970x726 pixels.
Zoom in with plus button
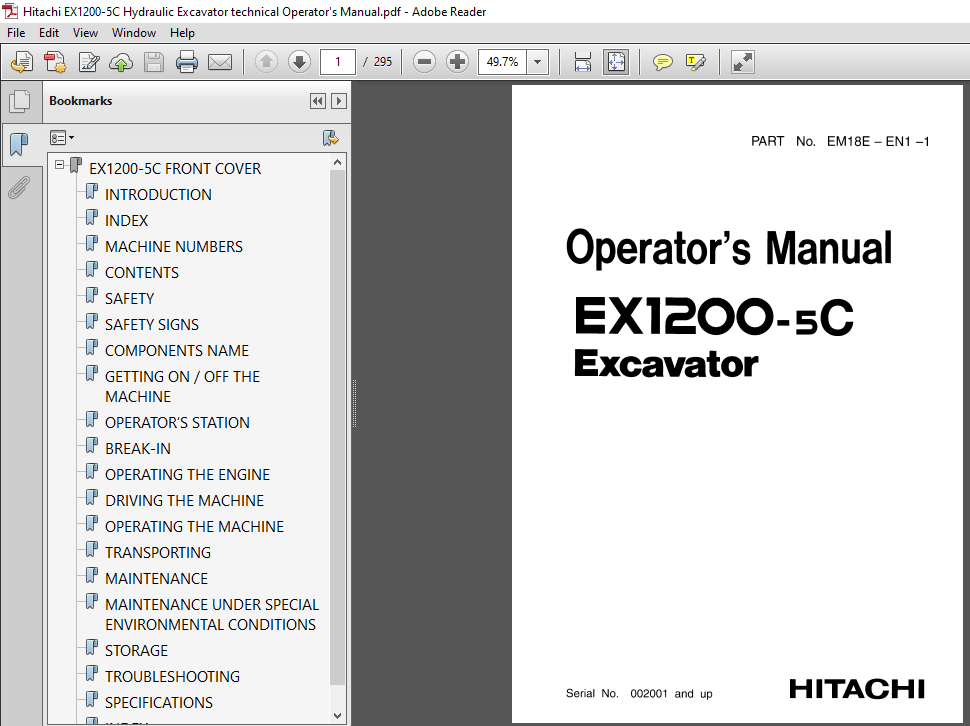coord(457,62)
